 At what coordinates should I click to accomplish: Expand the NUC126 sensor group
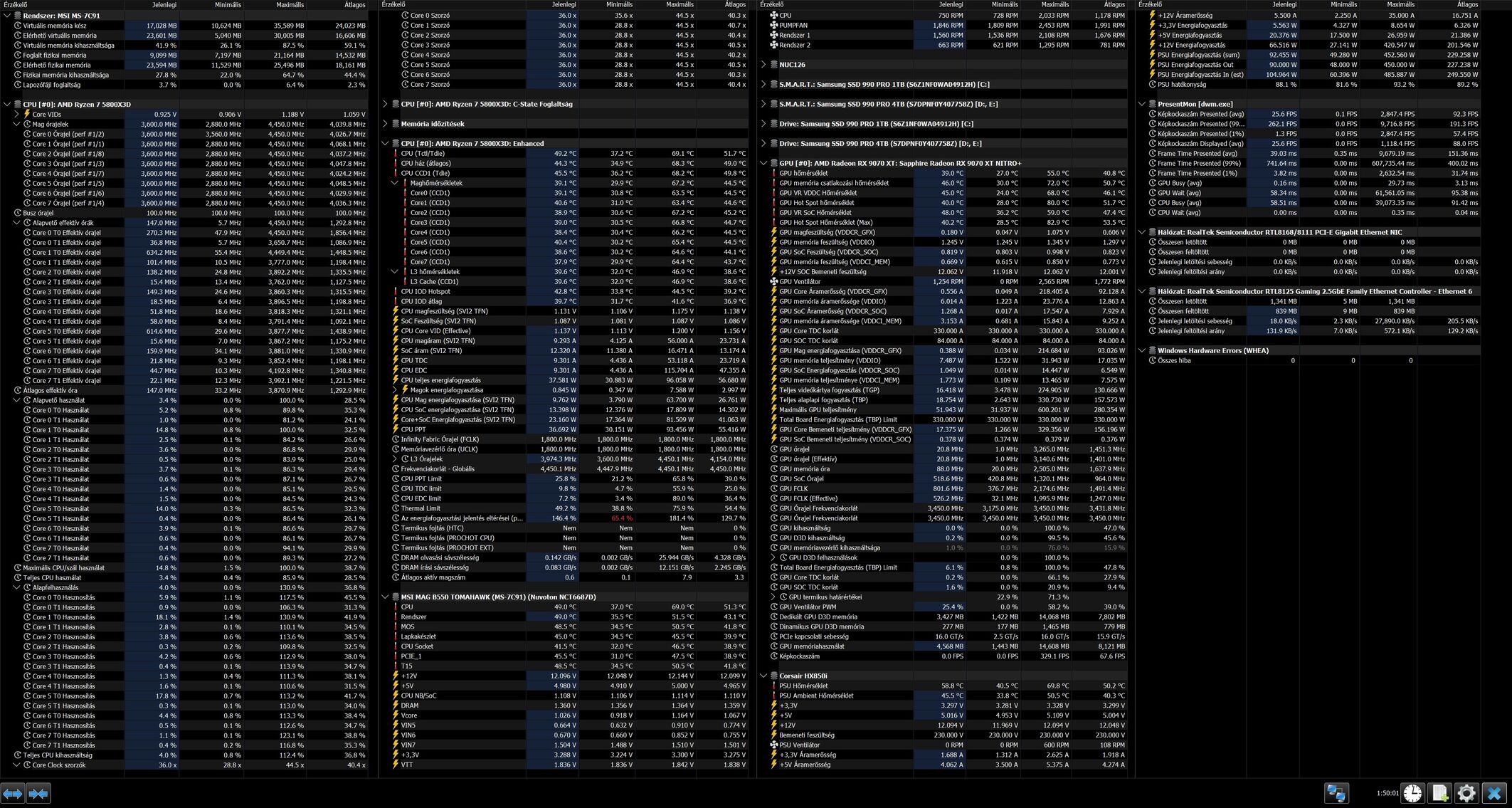[x=763, y=64]
